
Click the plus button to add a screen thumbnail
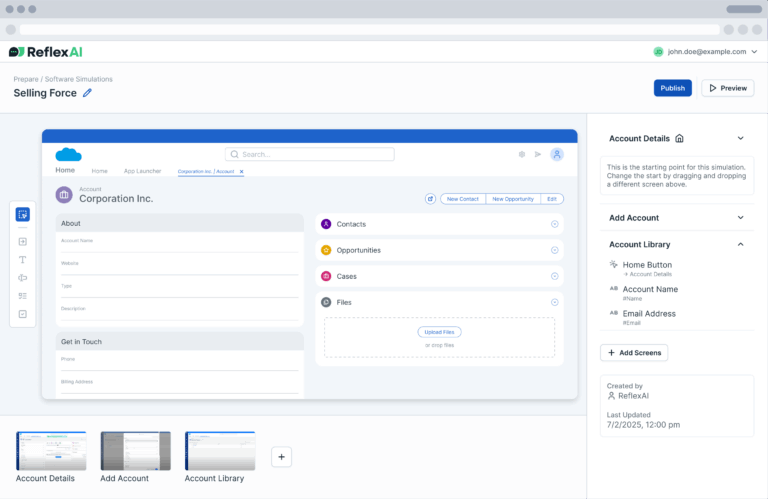[x=282, y=457]
